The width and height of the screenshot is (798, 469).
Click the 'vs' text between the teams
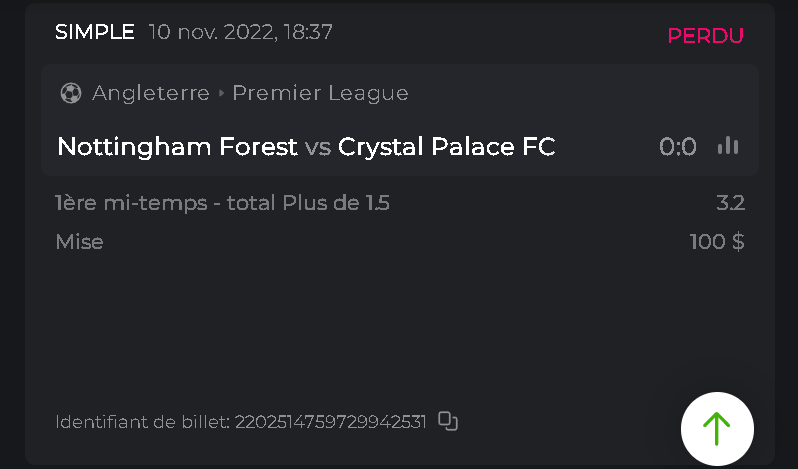point(318,147)
